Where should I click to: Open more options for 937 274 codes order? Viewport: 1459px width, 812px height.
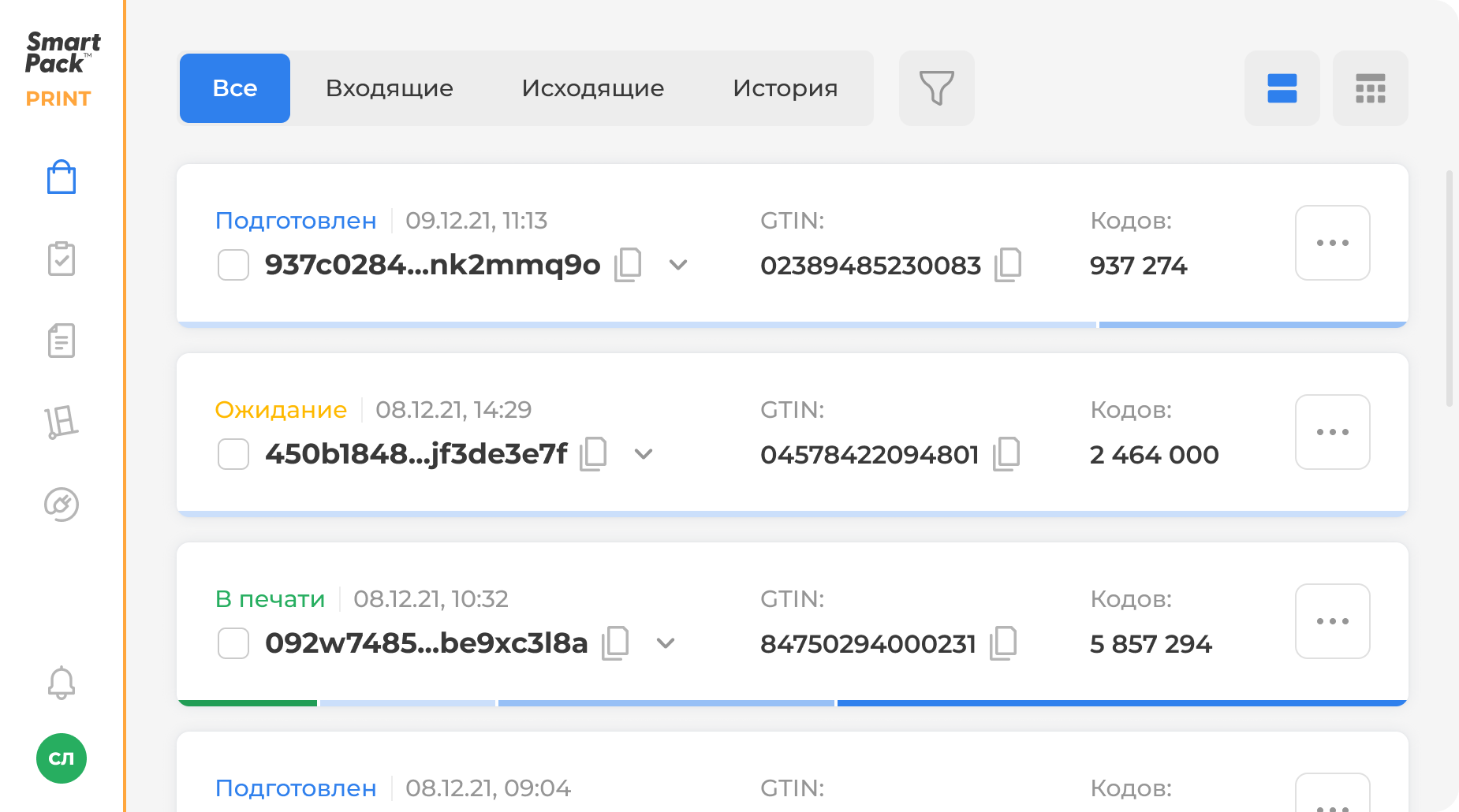pos(1333,243)
